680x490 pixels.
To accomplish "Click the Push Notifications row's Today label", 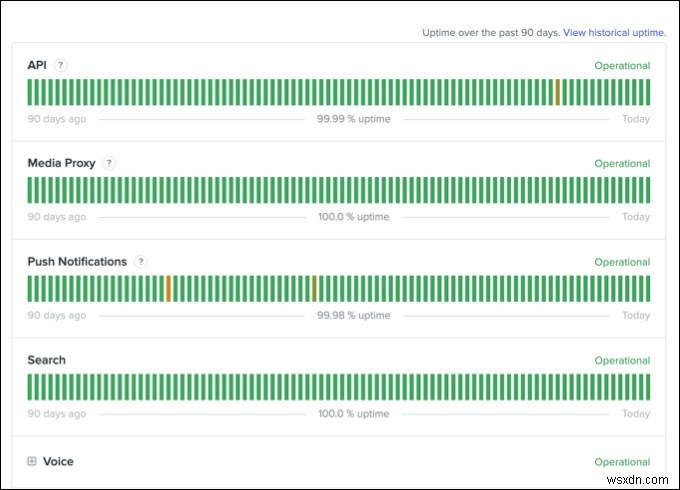I will 636,315.
